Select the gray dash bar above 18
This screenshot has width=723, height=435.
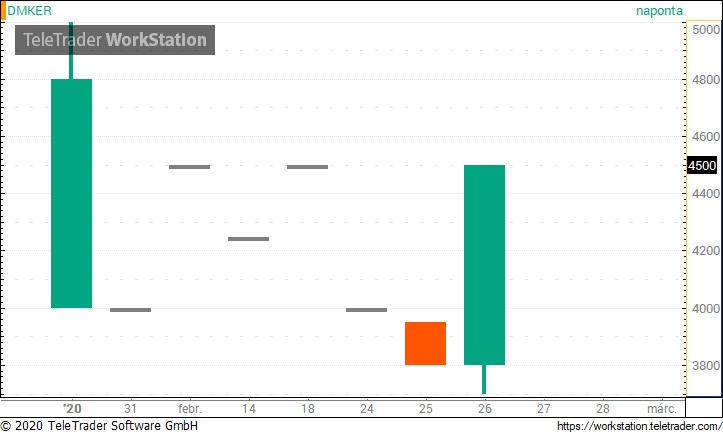click(x=308, y=167)
